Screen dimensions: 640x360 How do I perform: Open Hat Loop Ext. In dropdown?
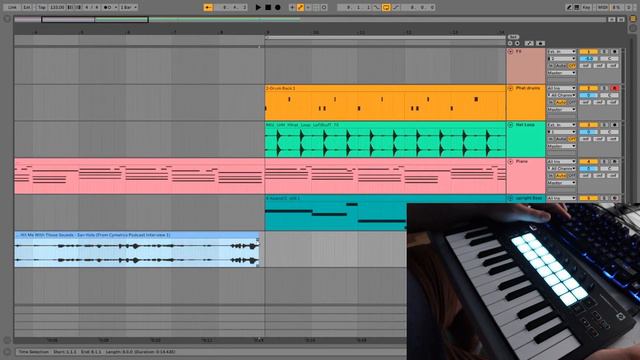(x=562, y=125)
